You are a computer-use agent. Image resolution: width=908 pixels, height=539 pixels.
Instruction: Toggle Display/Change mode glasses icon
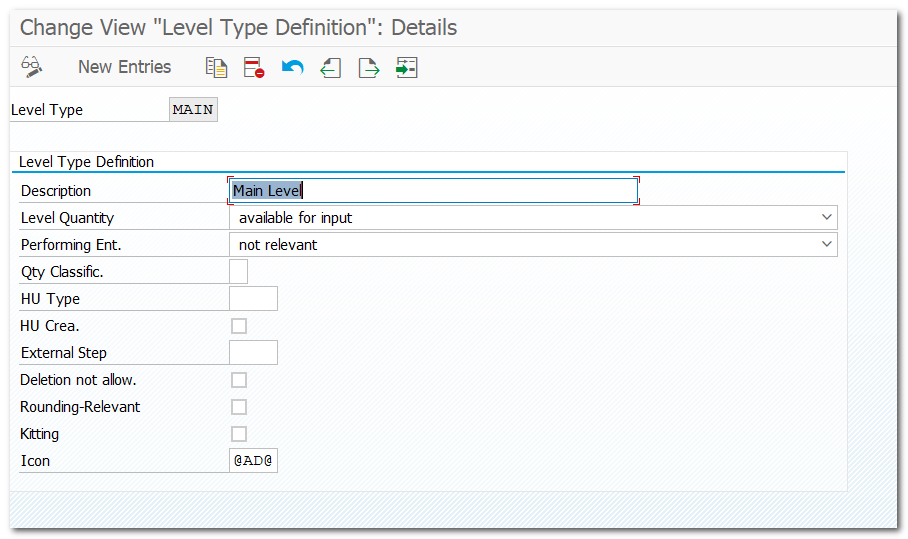[31, 67]
